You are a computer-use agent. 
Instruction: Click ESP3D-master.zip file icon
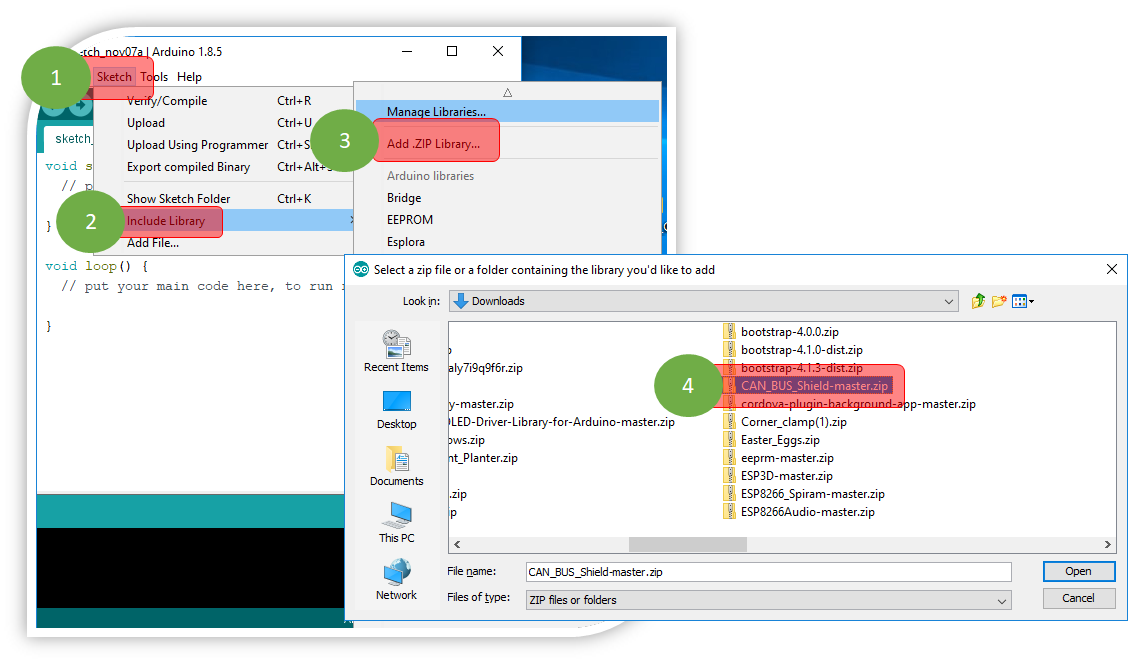[x=730, y=476]
